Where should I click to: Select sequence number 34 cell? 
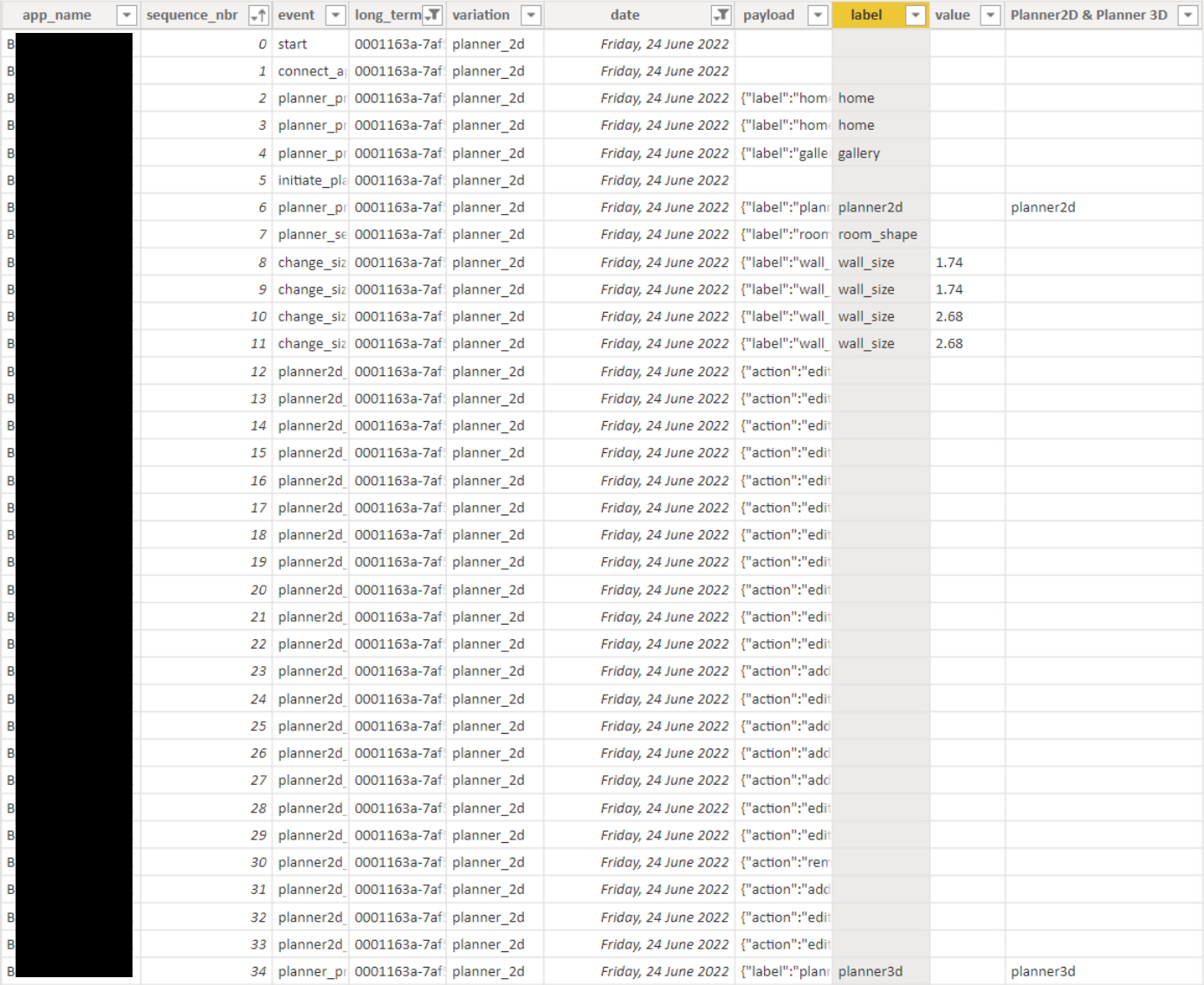click(x=205, y=972)
